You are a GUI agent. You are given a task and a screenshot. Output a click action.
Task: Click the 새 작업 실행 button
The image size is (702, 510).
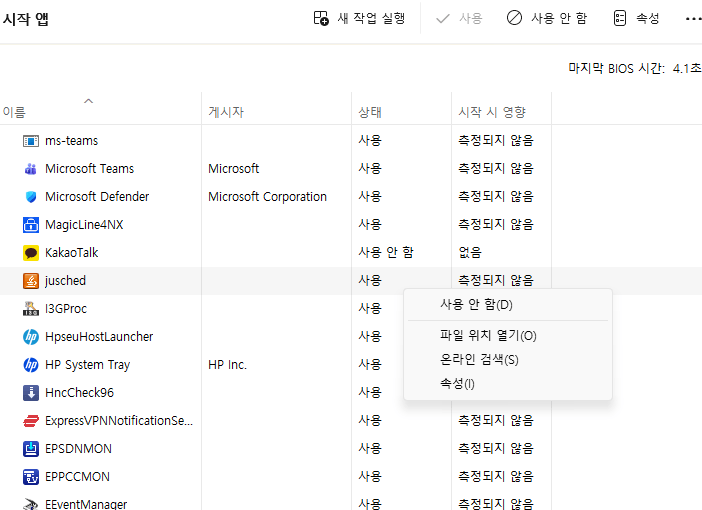[359, 19]
